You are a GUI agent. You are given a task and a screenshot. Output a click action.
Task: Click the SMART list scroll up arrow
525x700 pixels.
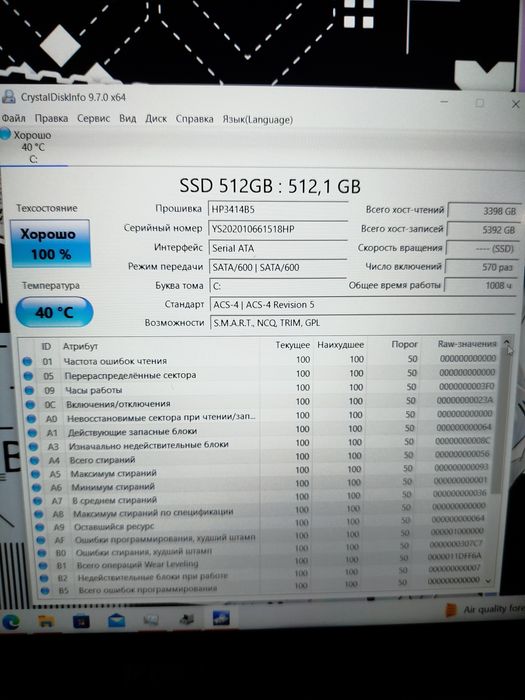pyautogui.click(x=507, y=343)
